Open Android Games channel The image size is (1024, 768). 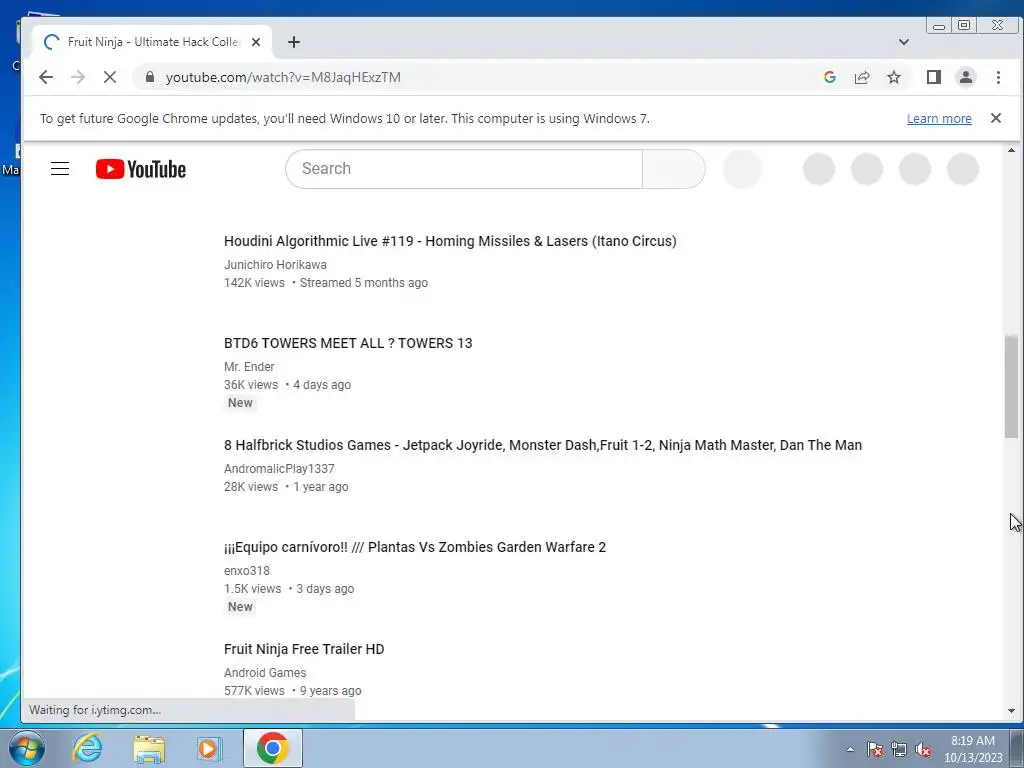coord(264,672)
